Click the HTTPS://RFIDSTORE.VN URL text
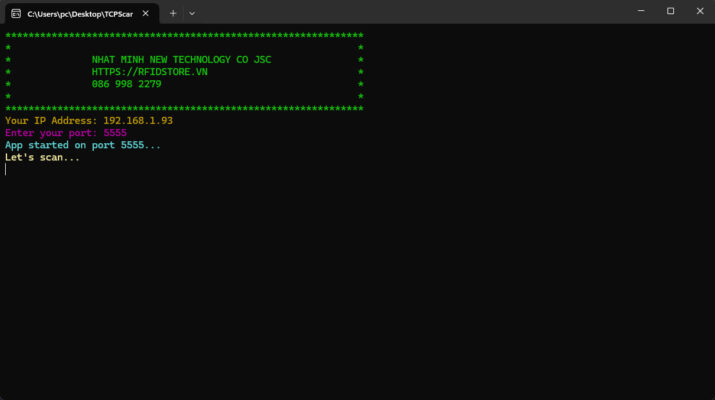The height and width of the screenshot is (400, 715). [x=150, y=72]
